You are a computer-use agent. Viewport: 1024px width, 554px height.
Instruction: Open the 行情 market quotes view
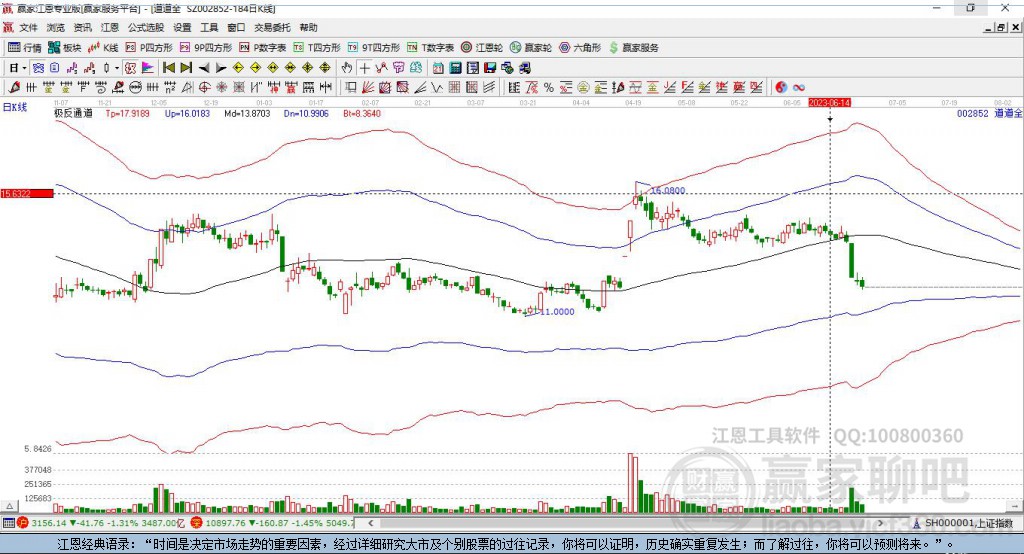[25, 48]
